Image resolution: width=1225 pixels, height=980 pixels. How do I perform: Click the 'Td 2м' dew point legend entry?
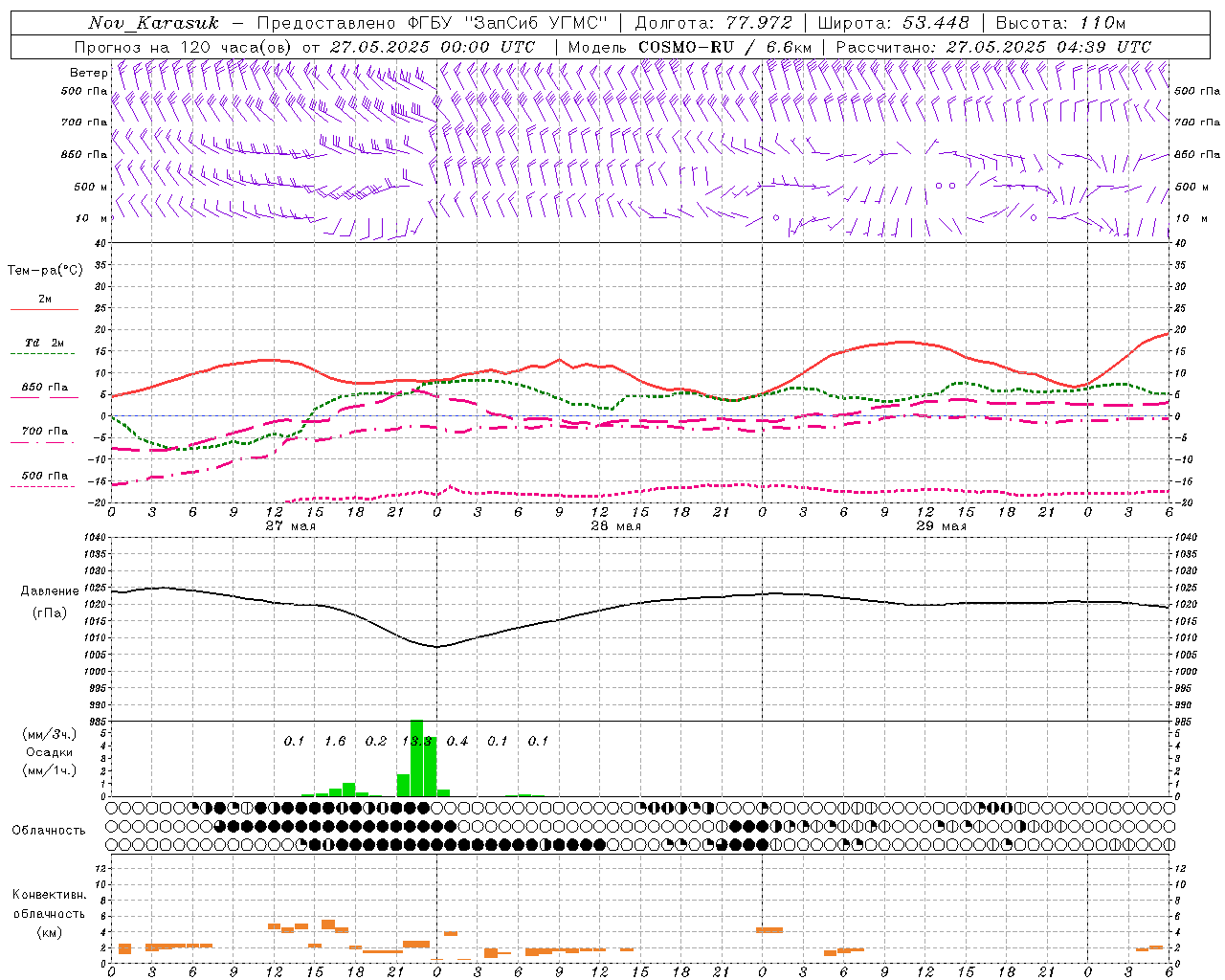44,343
